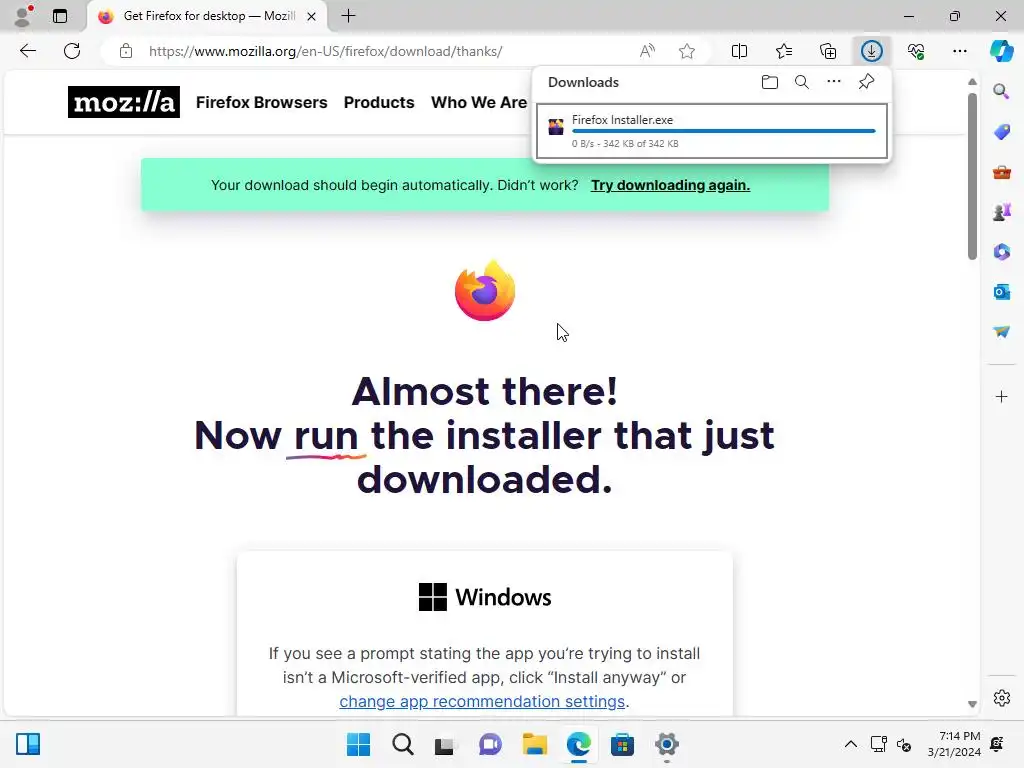
Task: Open Who We Are menu
Action: [479, 103]
